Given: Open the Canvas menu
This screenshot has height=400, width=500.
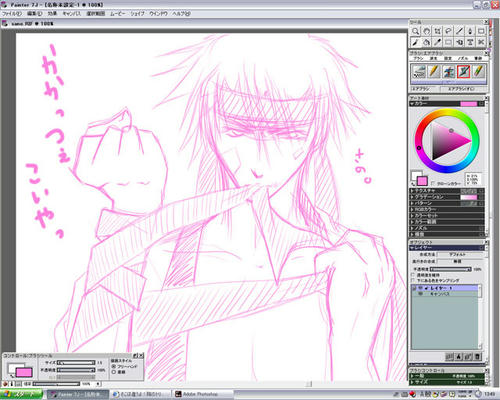Looking at the screenshot, I should tap(72, 14).
